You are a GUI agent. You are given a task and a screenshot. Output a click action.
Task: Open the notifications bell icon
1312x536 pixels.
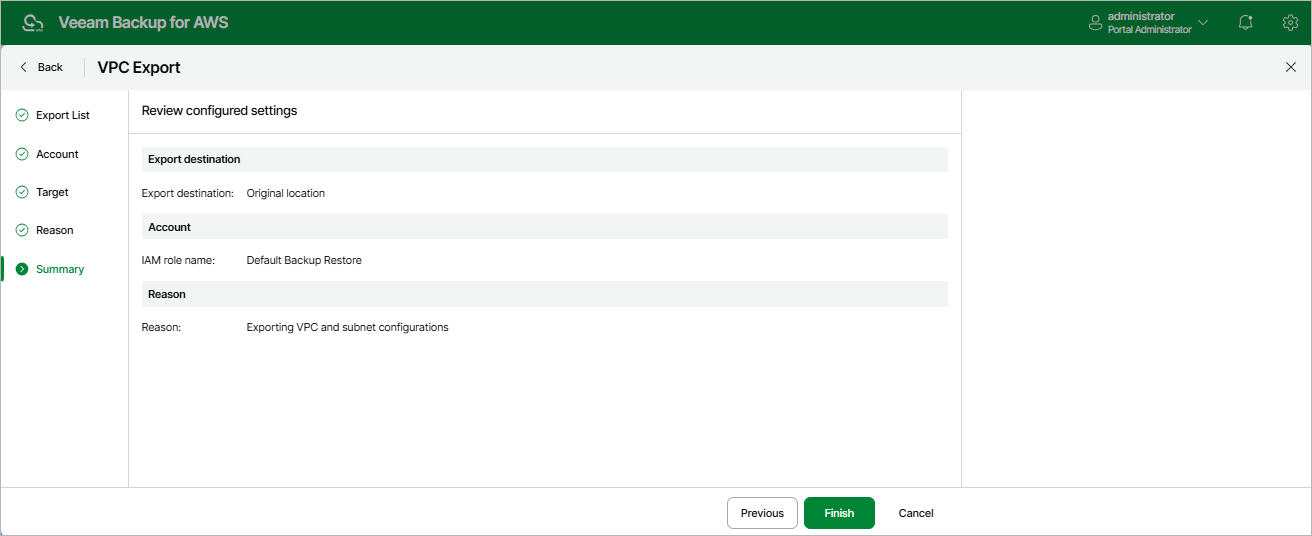[1246, 22]
